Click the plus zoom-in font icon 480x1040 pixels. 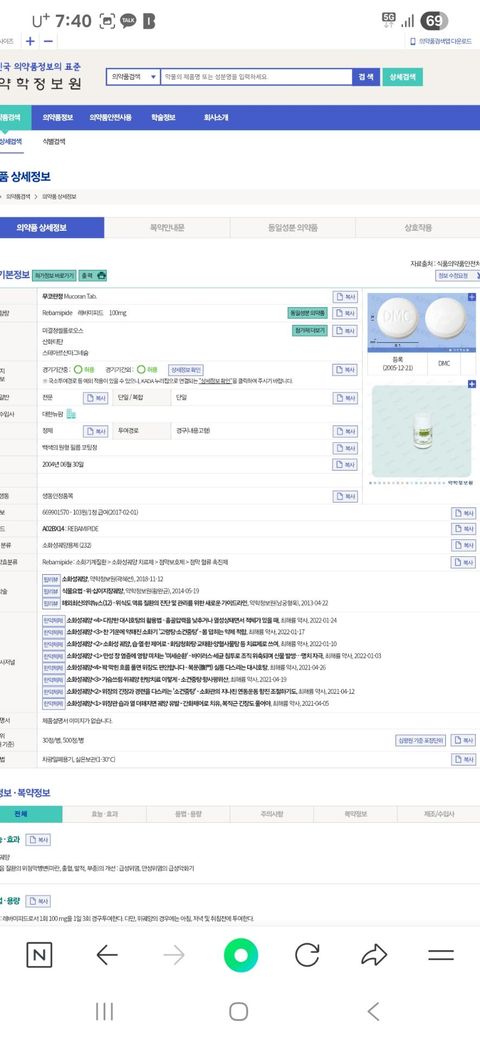tap(30, 41)
